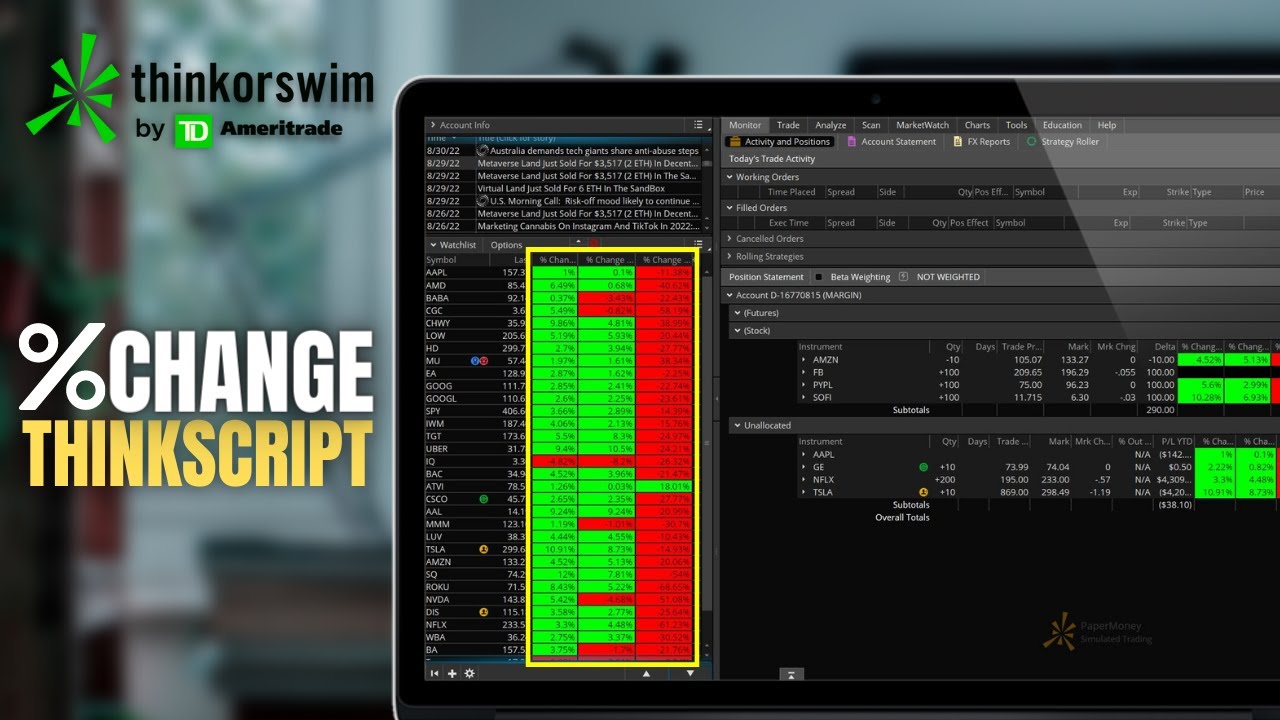Image resolution: width=1280 pixels, height=720 pixels.
Task: Expand the NFLX position row
Action: coord(804,479)
